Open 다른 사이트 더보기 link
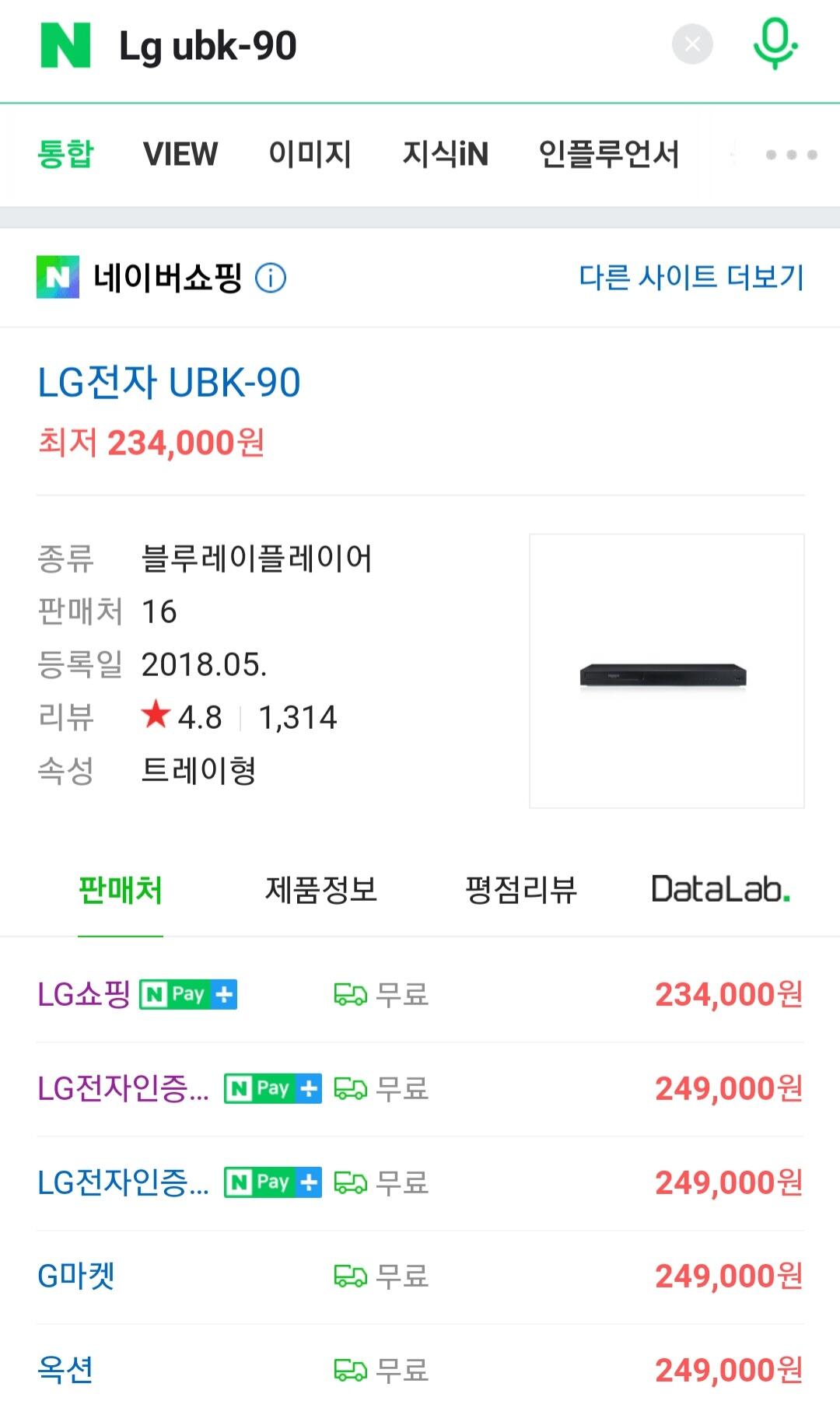 691,277
